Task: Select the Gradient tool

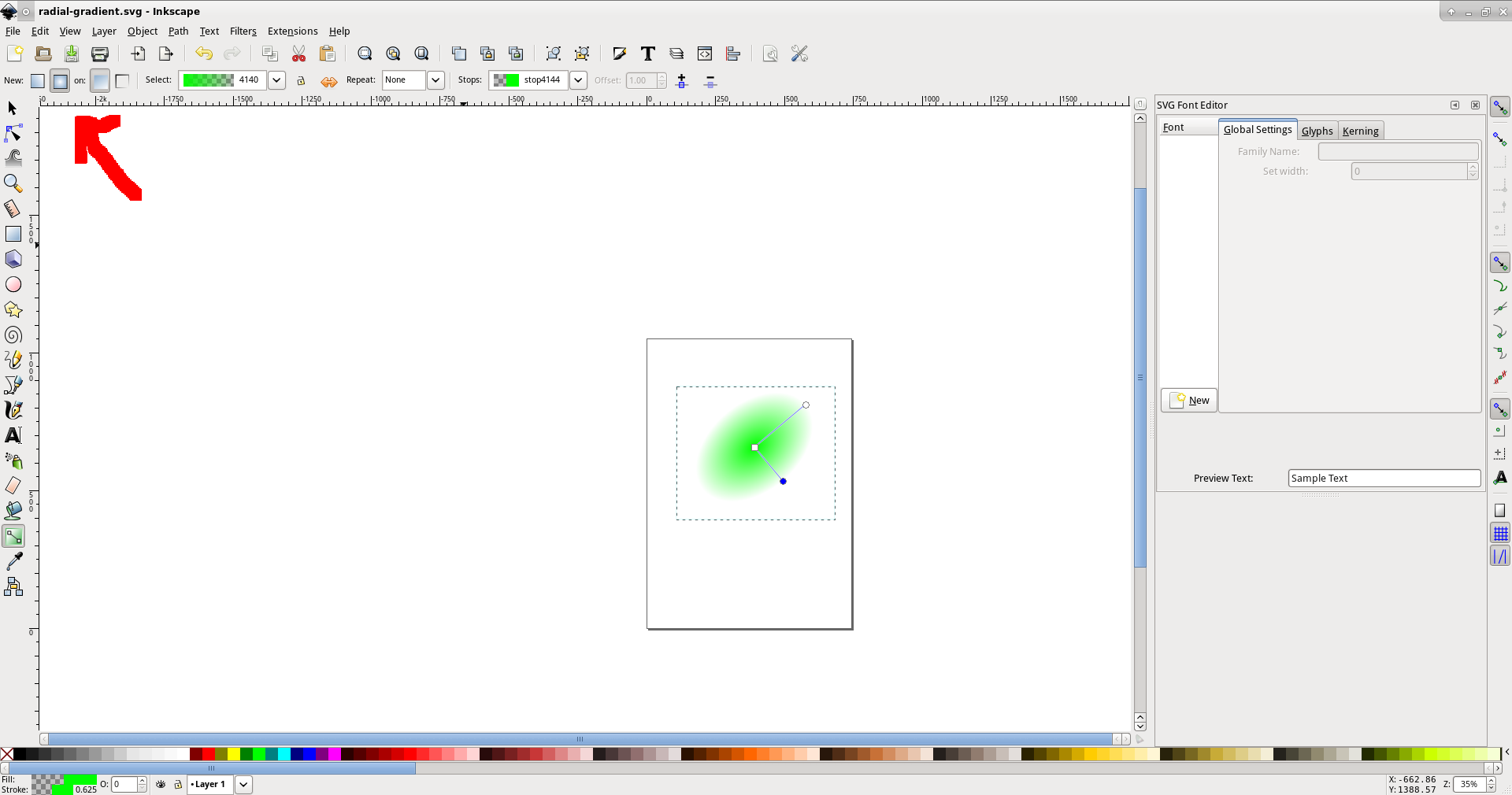Action: [x=13, y=537]
